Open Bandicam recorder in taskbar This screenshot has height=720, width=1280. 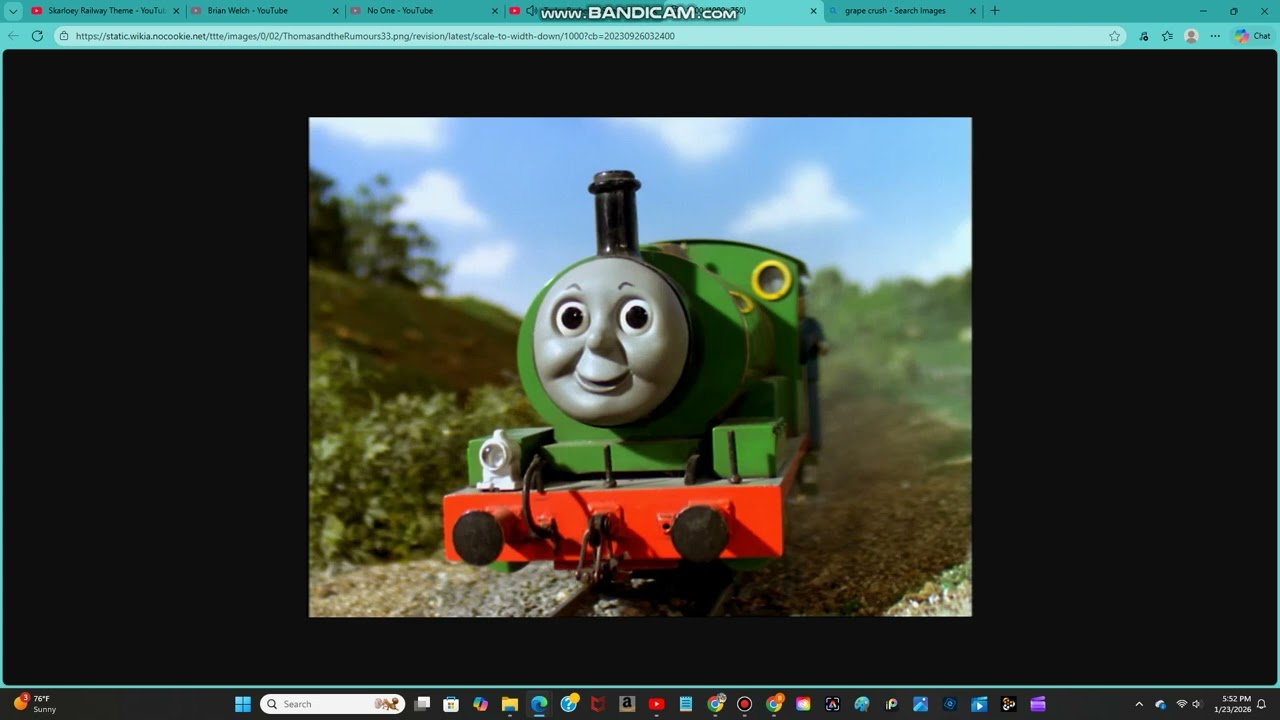pyautogui.click(x=744, y=704)
